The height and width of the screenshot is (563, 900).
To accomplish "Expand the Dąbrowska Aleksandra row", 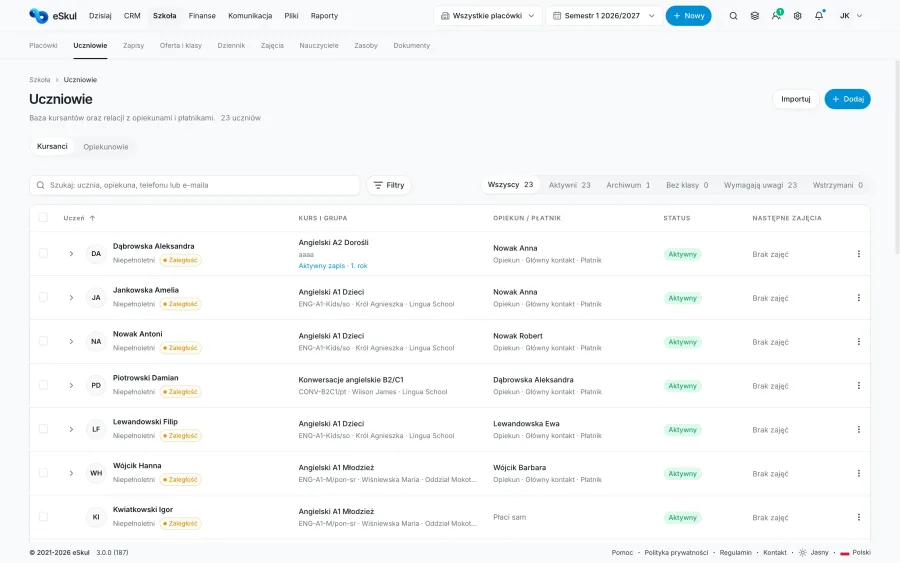I will pos(71,254).
